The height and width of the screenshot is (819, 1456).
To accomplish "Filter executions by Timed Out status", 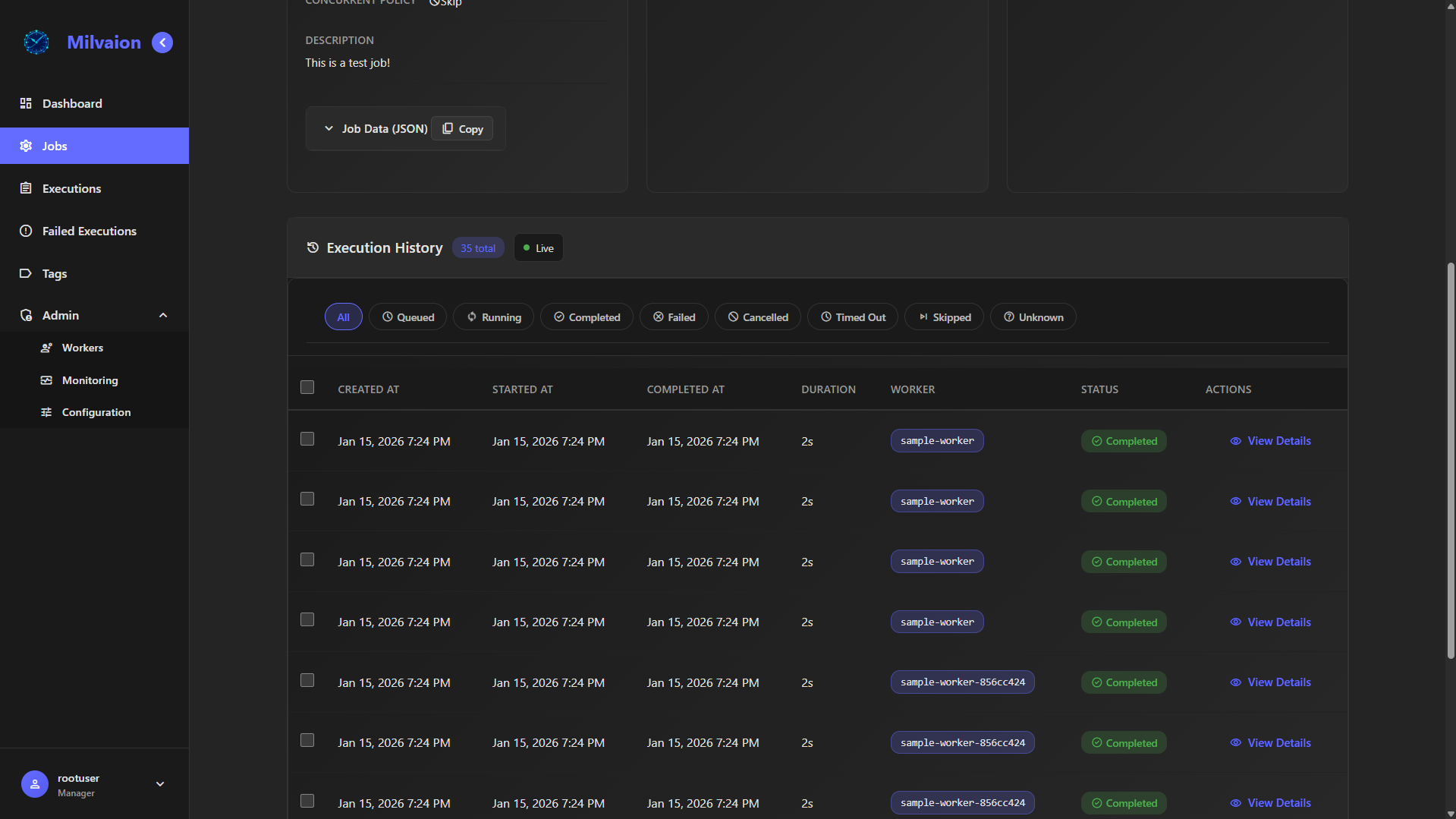I will [x=852, y=317].
